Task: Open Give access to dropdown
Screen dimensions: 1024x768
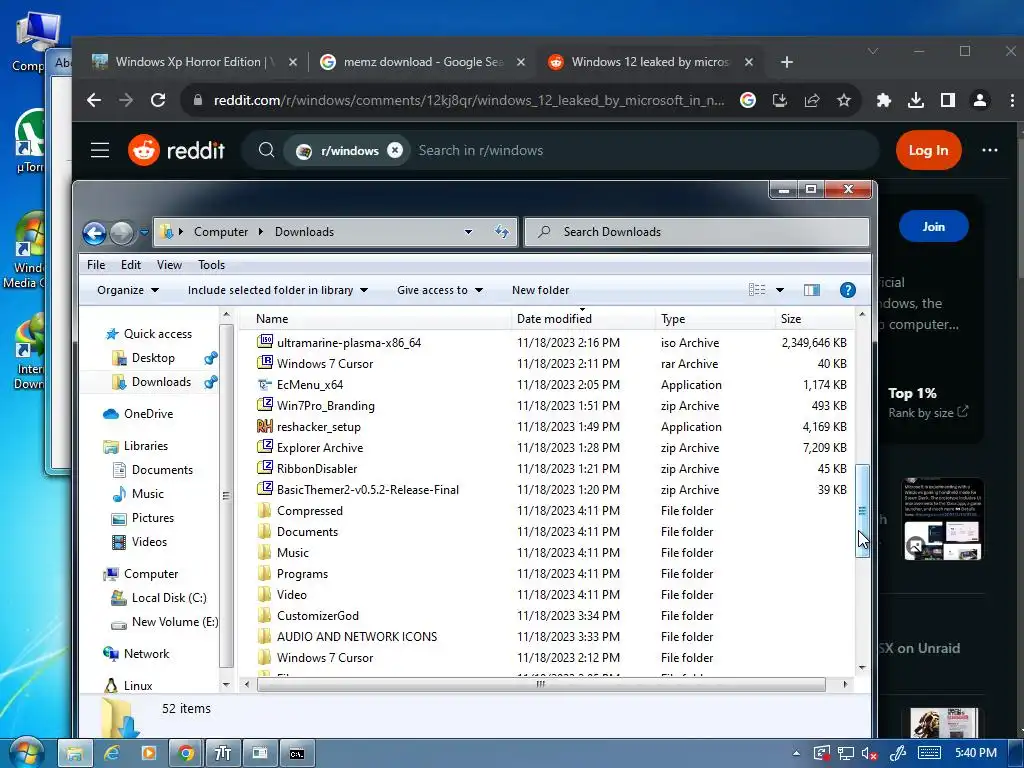Action: pyautogui.click(x=440, y=290)
